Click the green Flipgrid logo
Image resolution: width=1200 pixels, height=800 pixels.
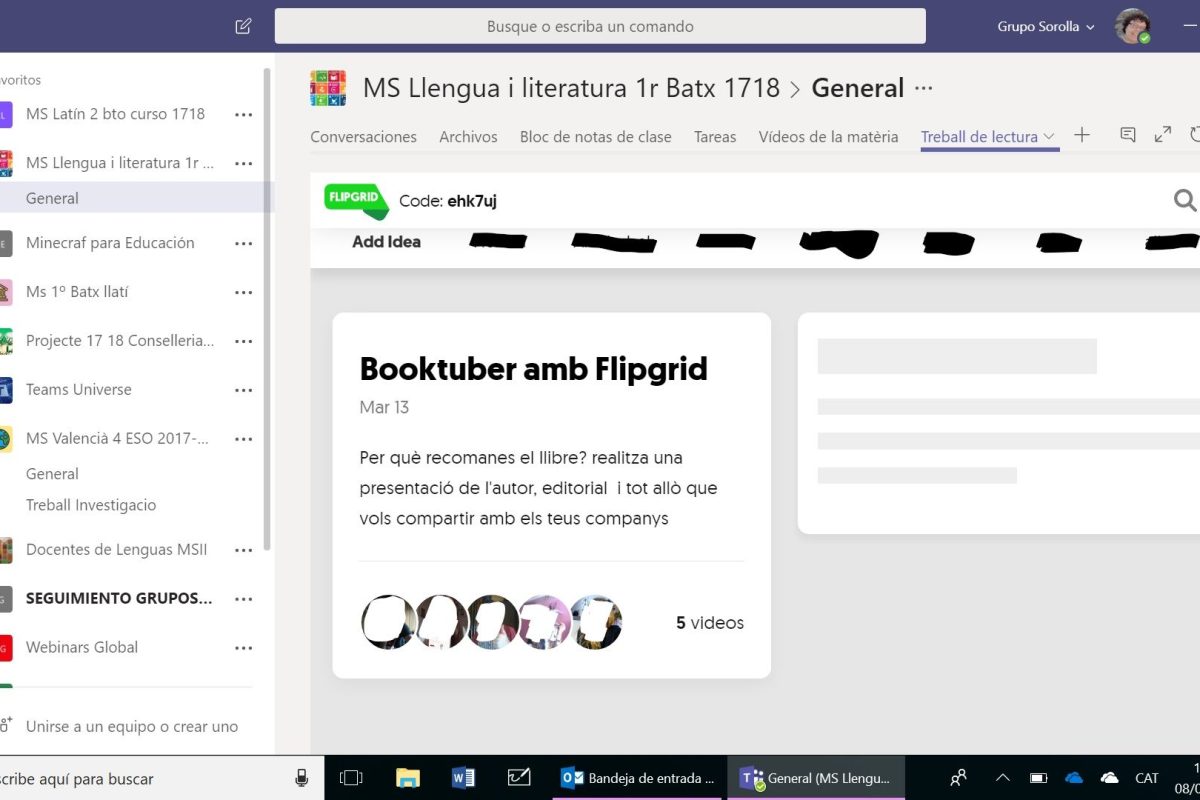(x=356, y=201)
